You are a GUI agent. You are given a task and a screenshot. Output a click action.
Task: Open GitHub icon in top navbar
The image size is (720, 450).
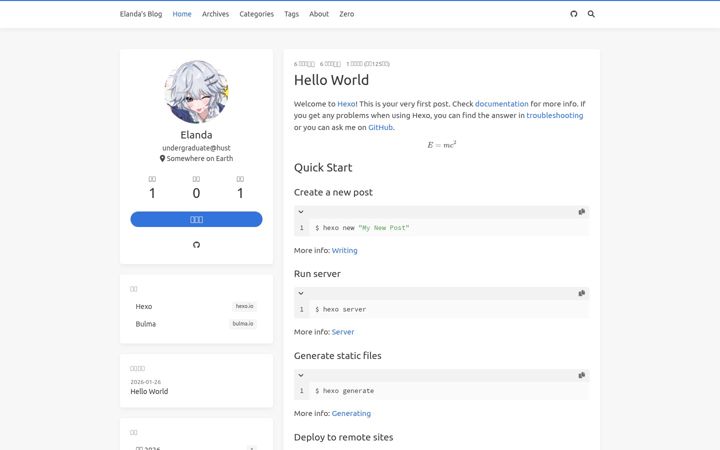[x=574, y=14]
